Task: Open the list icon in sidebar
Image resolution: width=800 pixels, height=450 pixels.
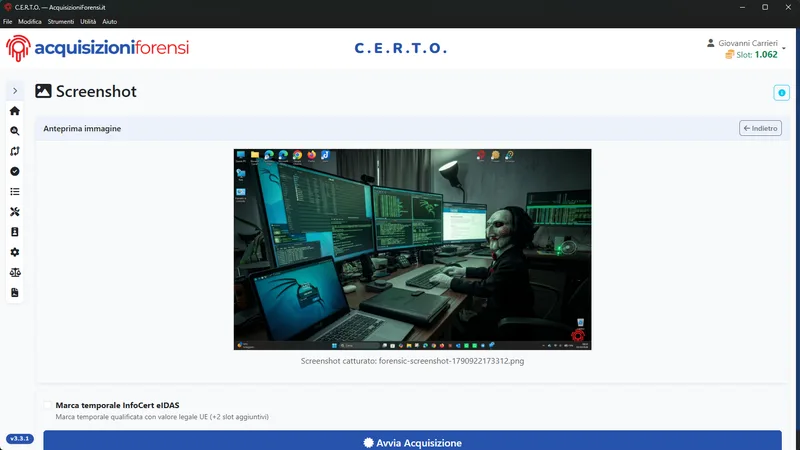Action: tap(15, 191)
